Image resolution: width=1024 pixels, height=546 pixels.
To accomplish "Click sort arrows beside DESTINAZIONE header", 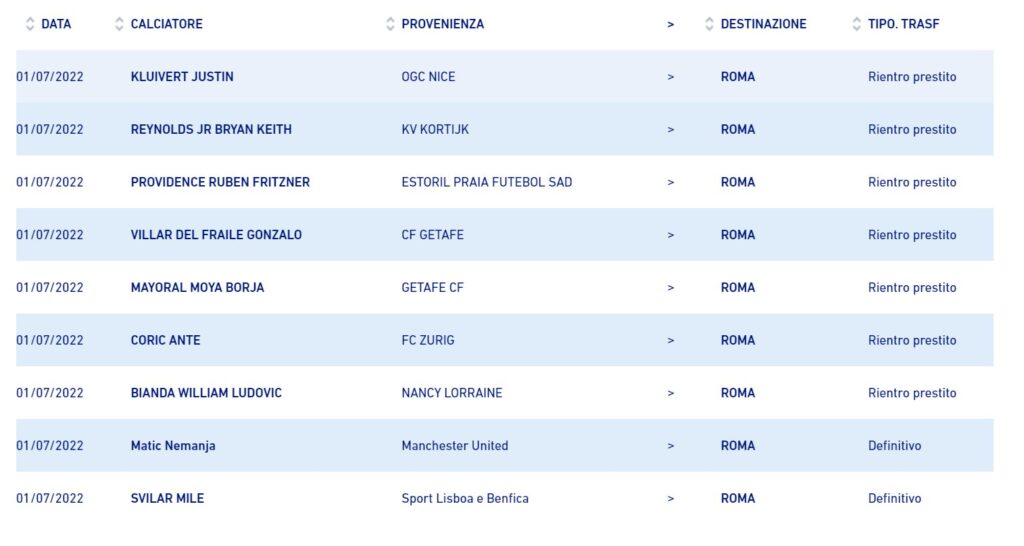I will (x=710, y=24).
